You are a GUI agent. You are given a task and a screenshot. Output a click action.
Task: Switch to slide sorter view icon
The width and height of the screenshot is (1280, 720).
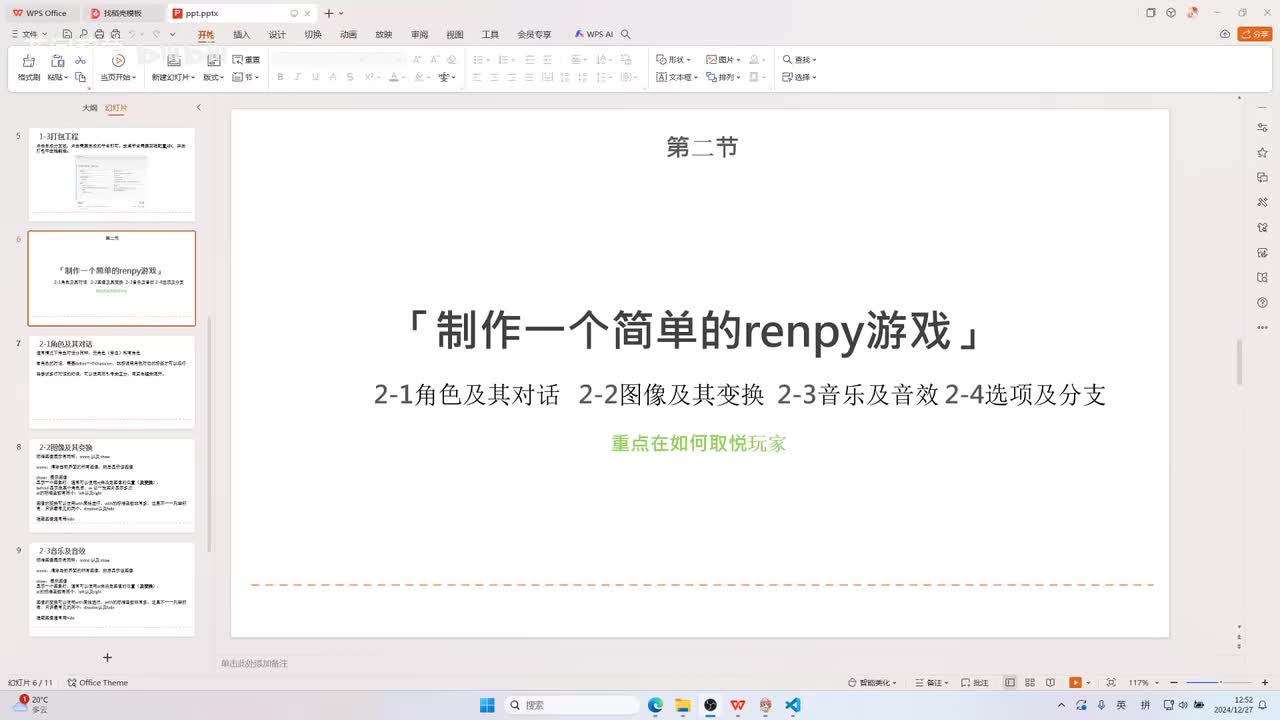pos(1030,682)
